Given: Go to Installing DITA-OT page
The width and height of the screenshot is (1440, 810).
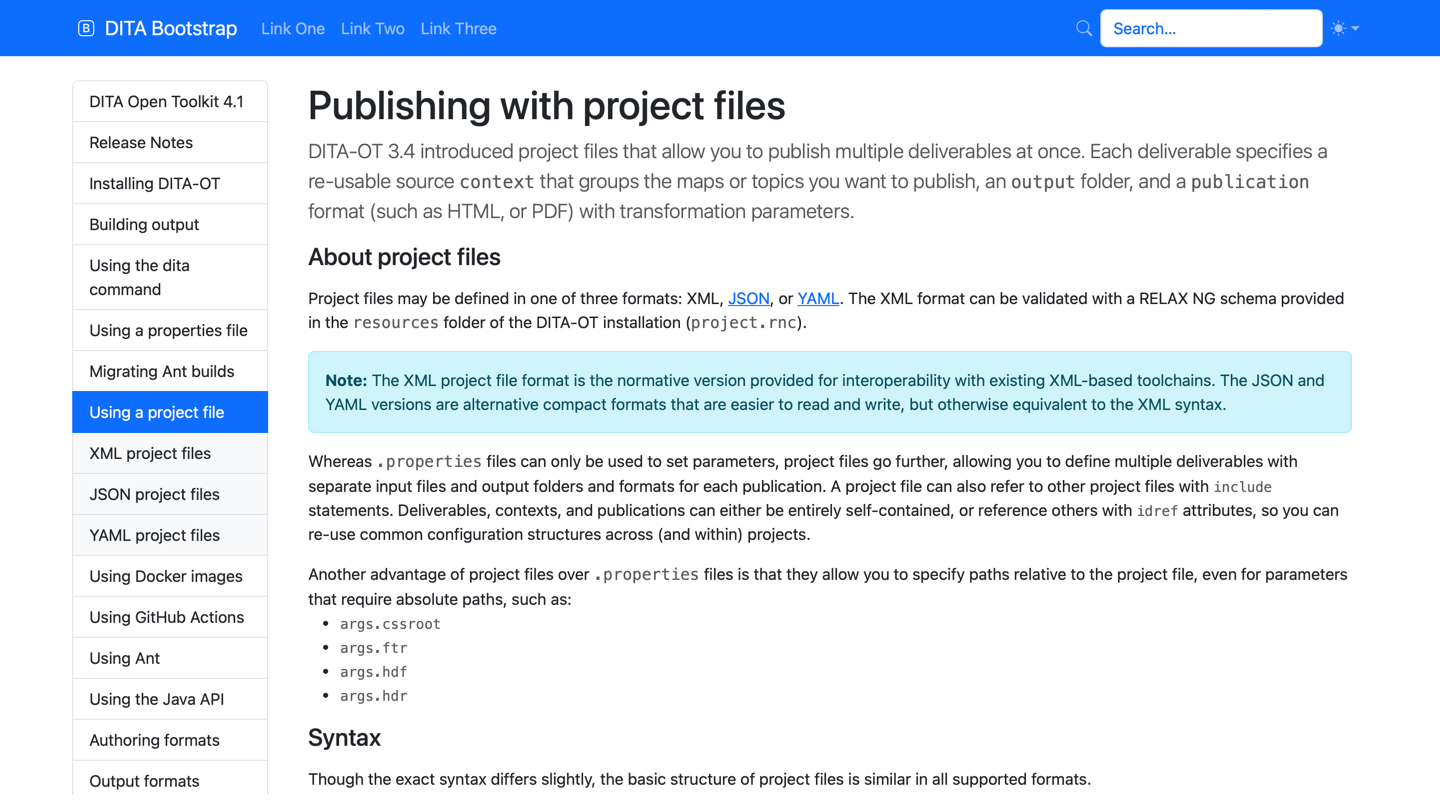Looking at the screenshot, I should pyautogui.click(x=154, y=183).
